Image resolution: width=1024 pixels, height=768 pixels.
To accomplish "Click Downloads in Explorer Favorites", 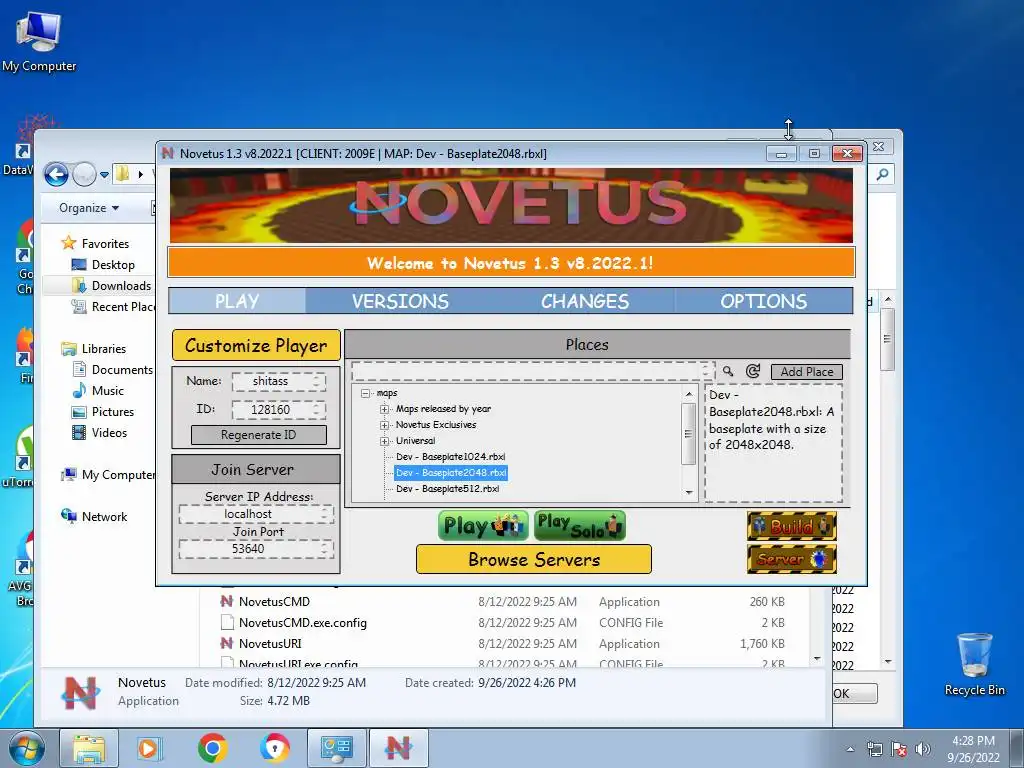I will coord(121,285).
